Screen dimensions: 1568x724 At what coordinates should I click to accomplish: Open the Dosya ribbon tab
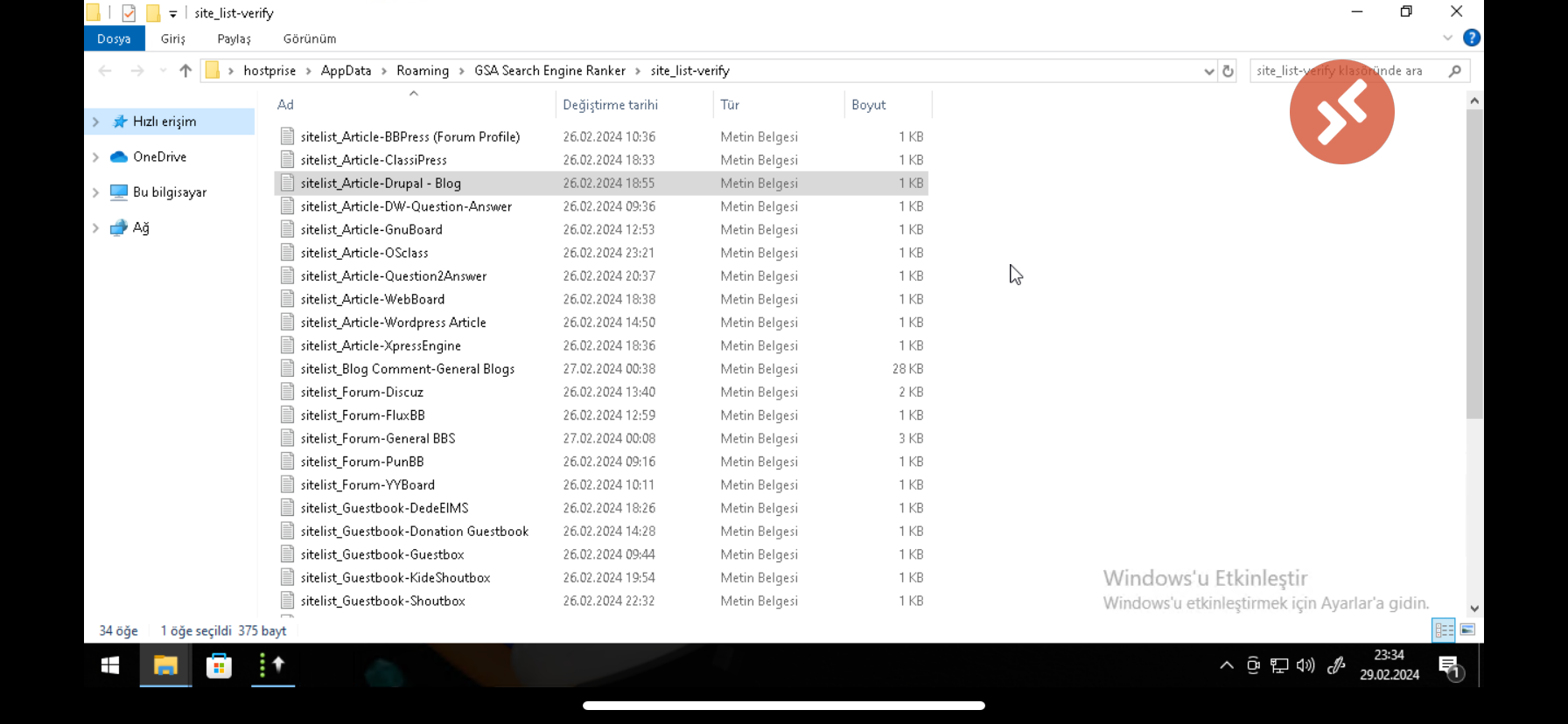(x=114, y=38)
